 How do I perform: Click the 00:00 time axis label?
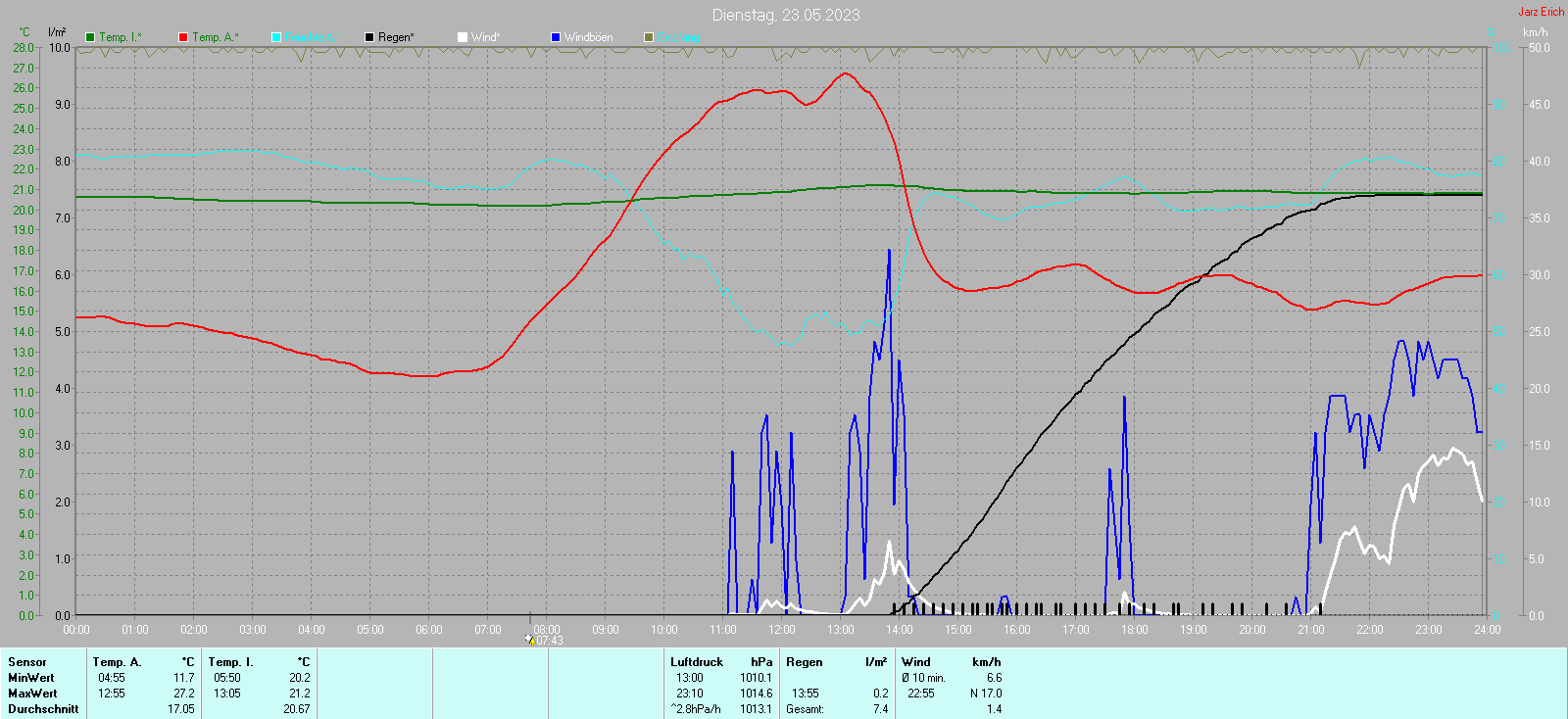click(76, 630)
